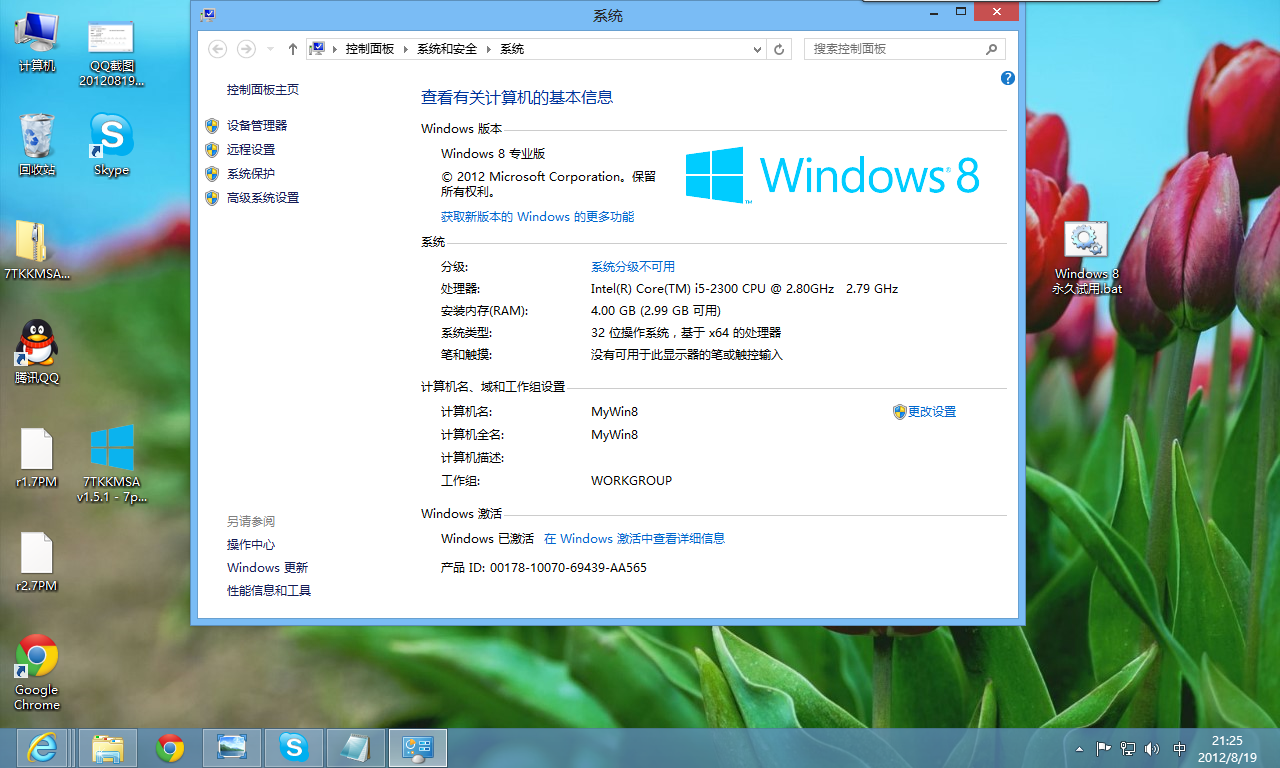
Task: Expand the arrow after 系统和安全 breadcrumb
Action: (x=488, y=49)
